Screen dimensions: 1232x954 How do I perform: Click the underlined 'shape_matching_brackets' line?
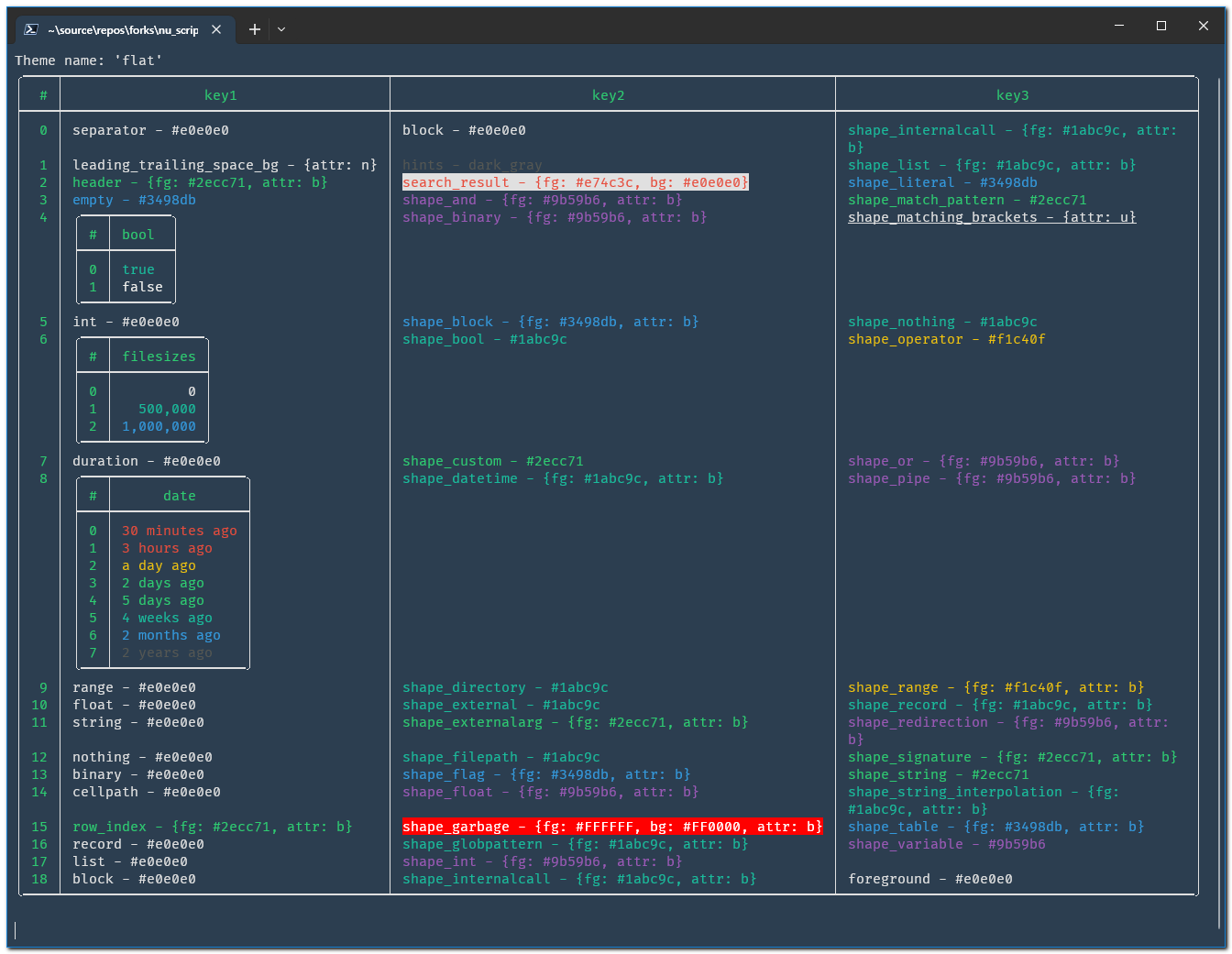click(x=993, y=217)
